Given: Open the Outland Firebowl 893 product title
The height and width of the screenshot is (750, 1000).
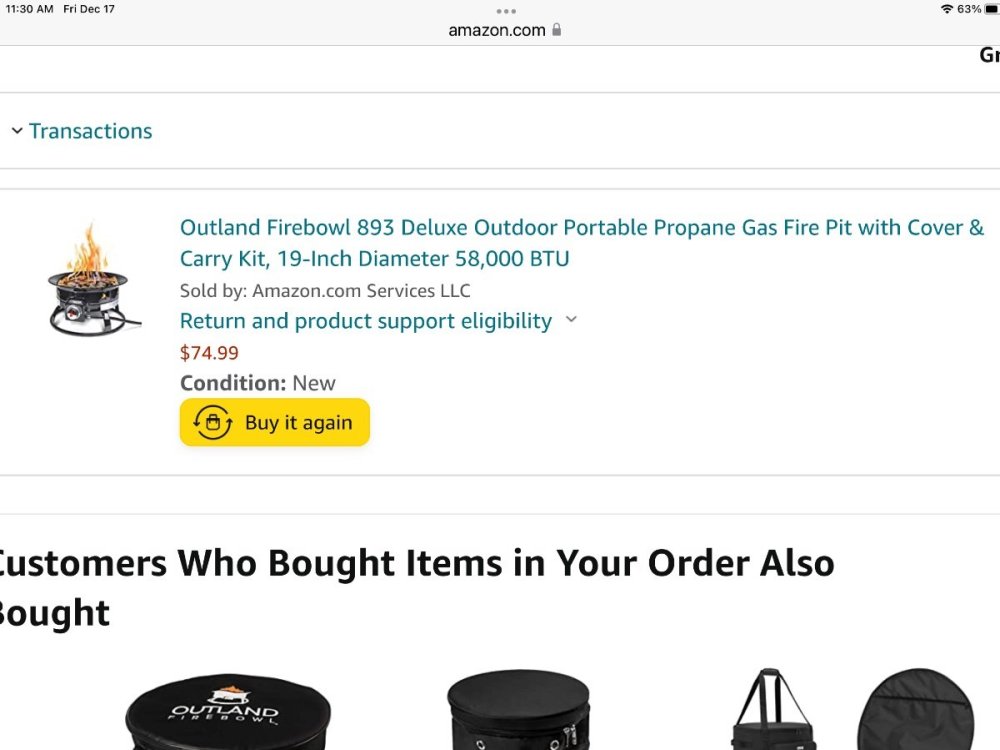Looking at the screenshot, I should pyautogui.click(x=581, y=243).
